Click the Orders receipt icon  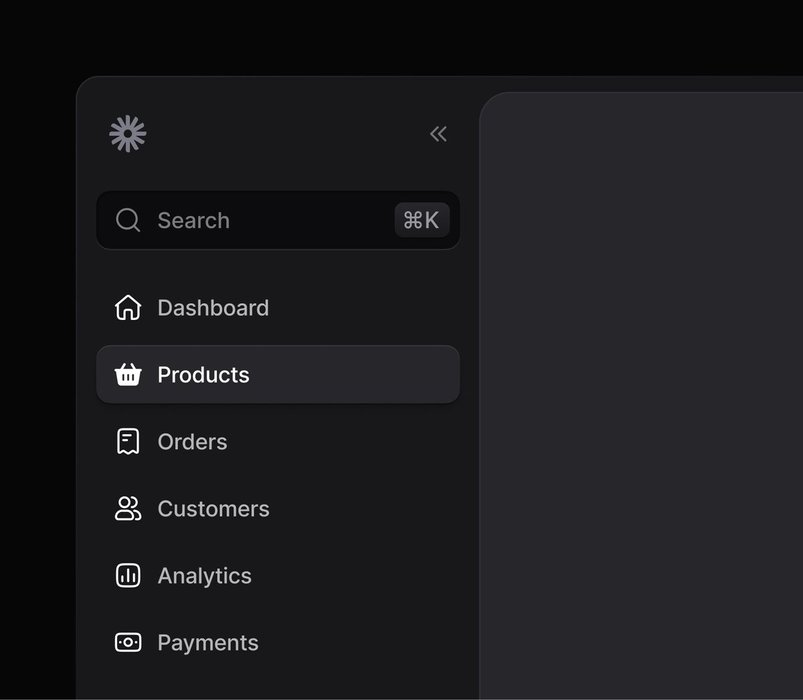(128, 441)
